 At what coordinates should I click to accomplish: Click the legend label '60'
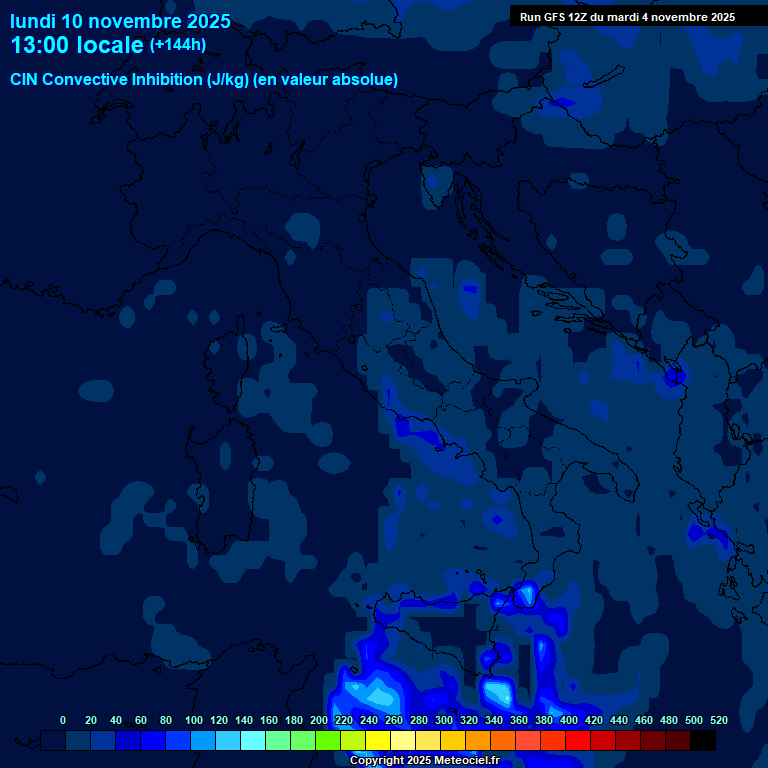[x=141, y=720]
